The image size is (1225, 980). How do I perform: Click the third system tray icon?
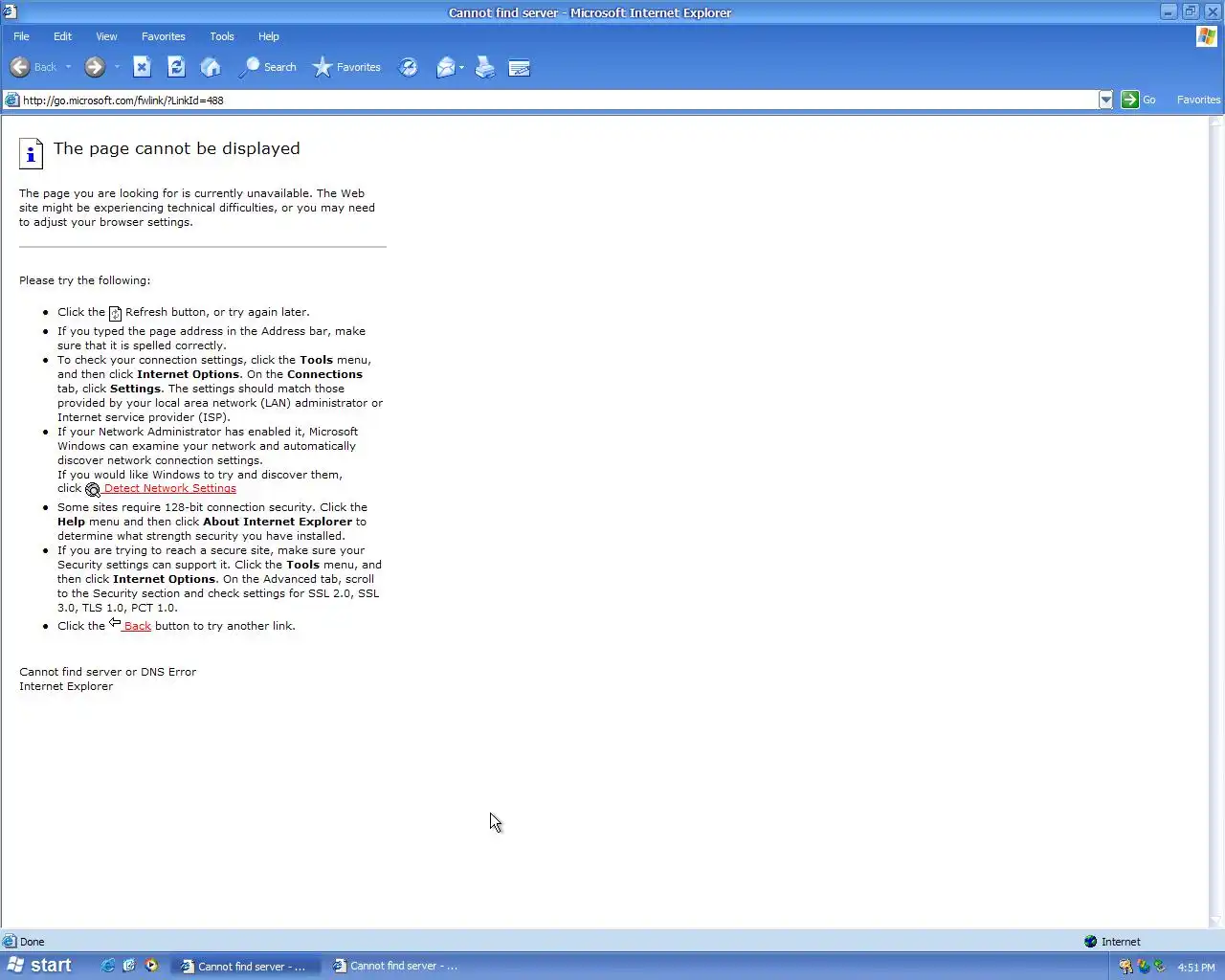coord(1160,967)
